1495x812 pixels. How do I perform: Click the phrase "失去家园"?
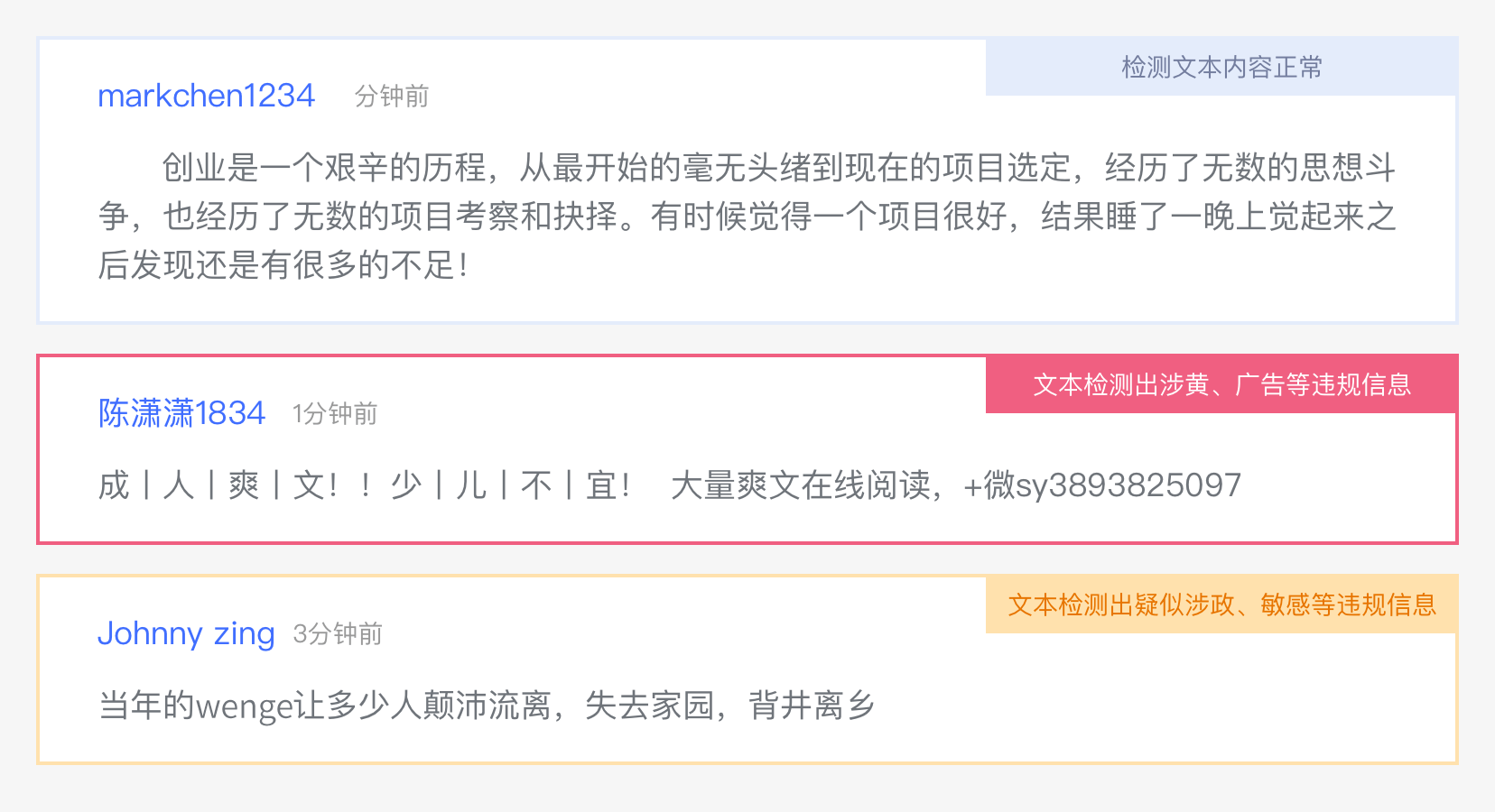(x=650, y=706)
